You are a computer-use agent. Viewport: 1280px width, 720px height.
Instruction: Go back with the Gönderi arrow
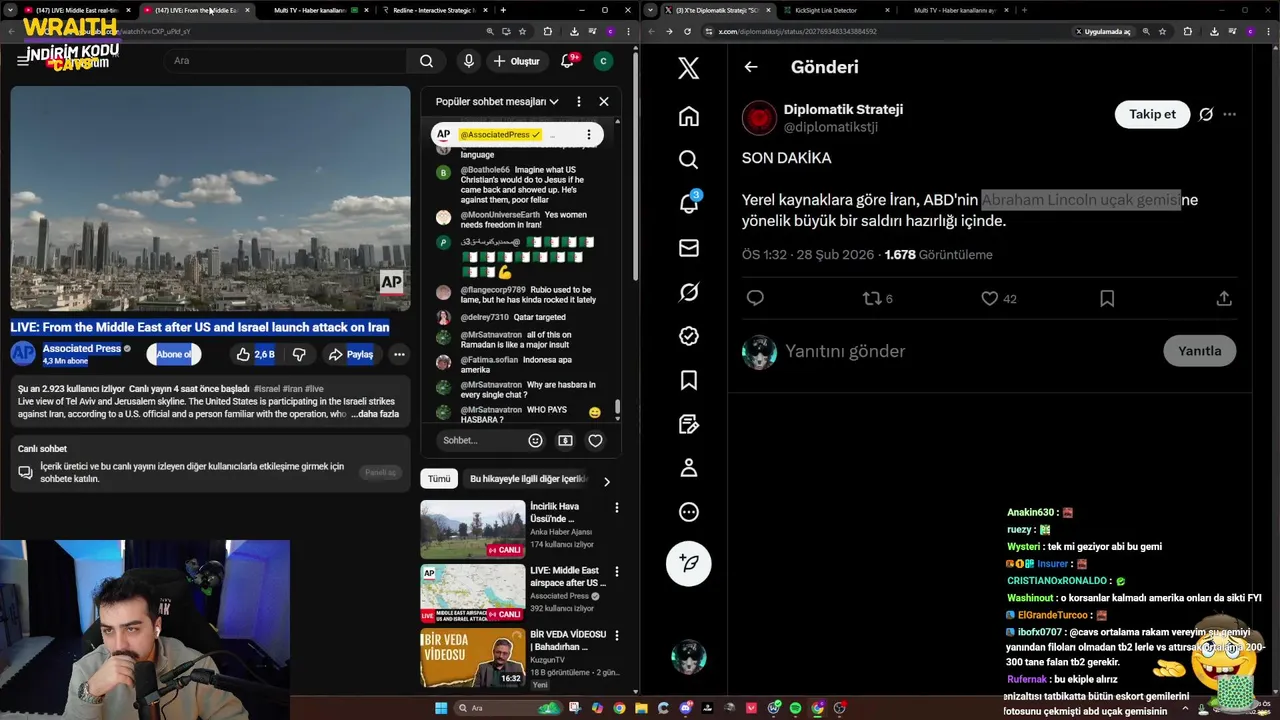pos(751,67)
